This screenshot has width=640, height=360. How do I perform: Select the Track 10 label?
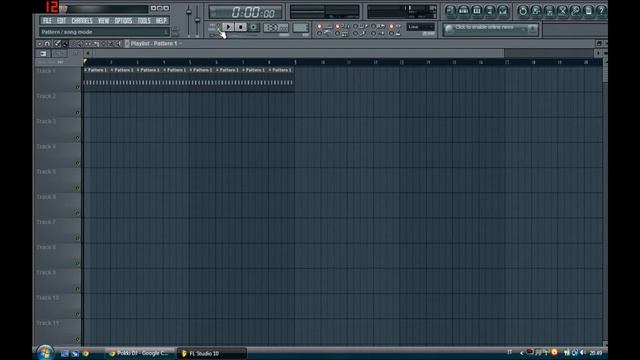pos(48,298)
